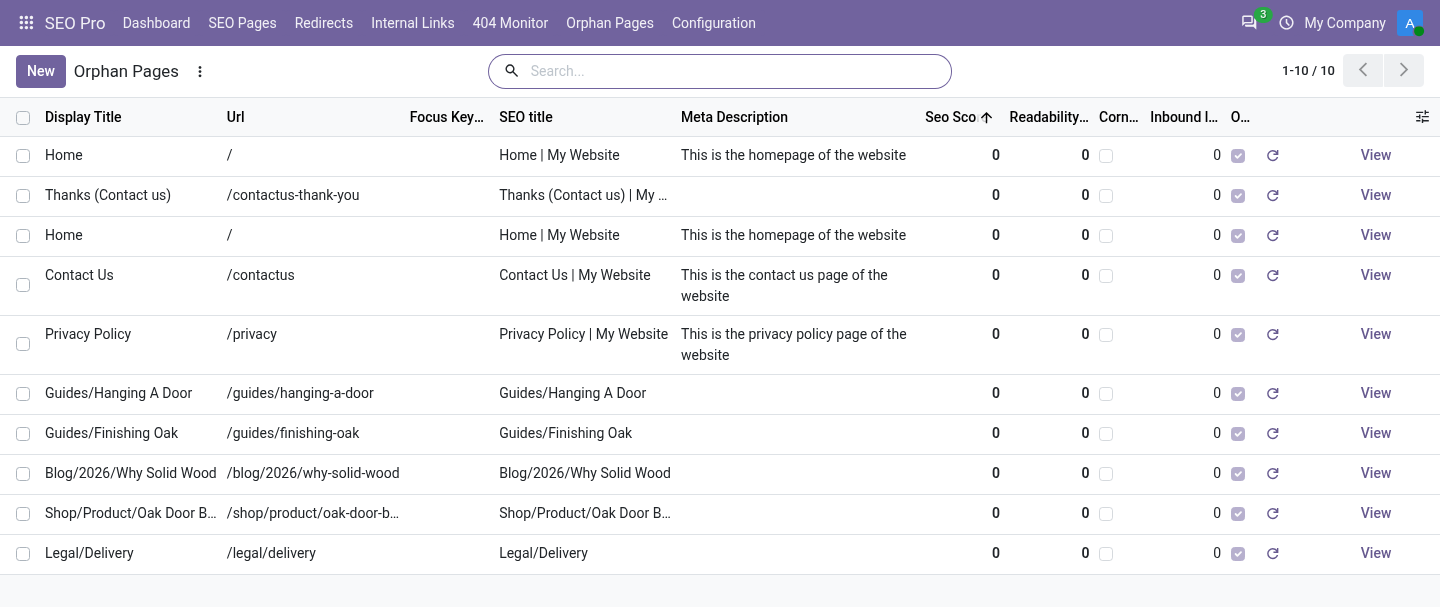
Task: Open the optional columns settings icon
Action: pos(1423,117)
